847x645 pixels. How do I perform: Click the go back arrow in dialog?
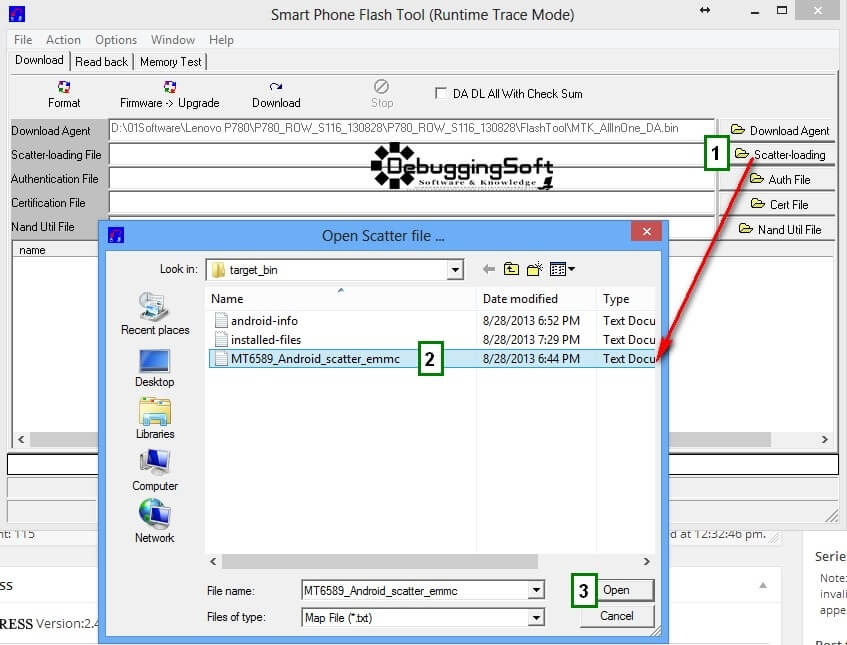[x=489, y=269]
